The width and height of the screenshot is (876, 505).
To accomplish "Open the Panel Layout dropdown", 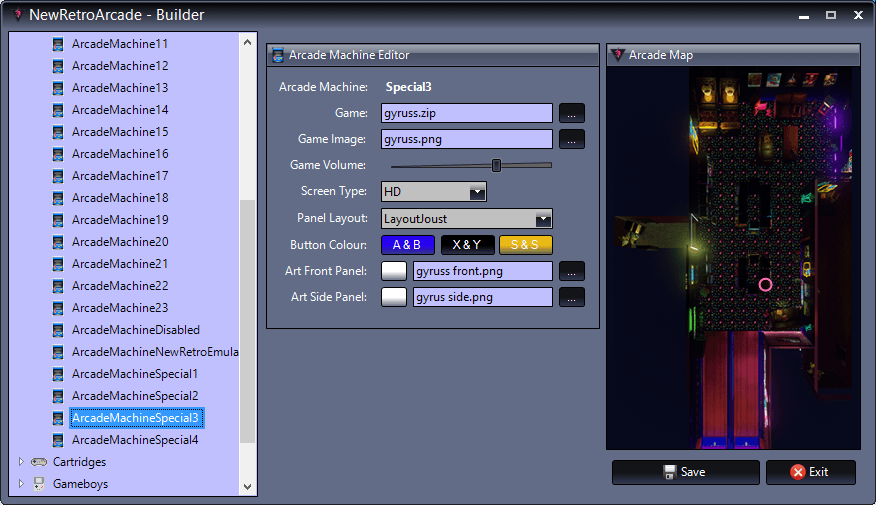I will click(x=542, y=219).
